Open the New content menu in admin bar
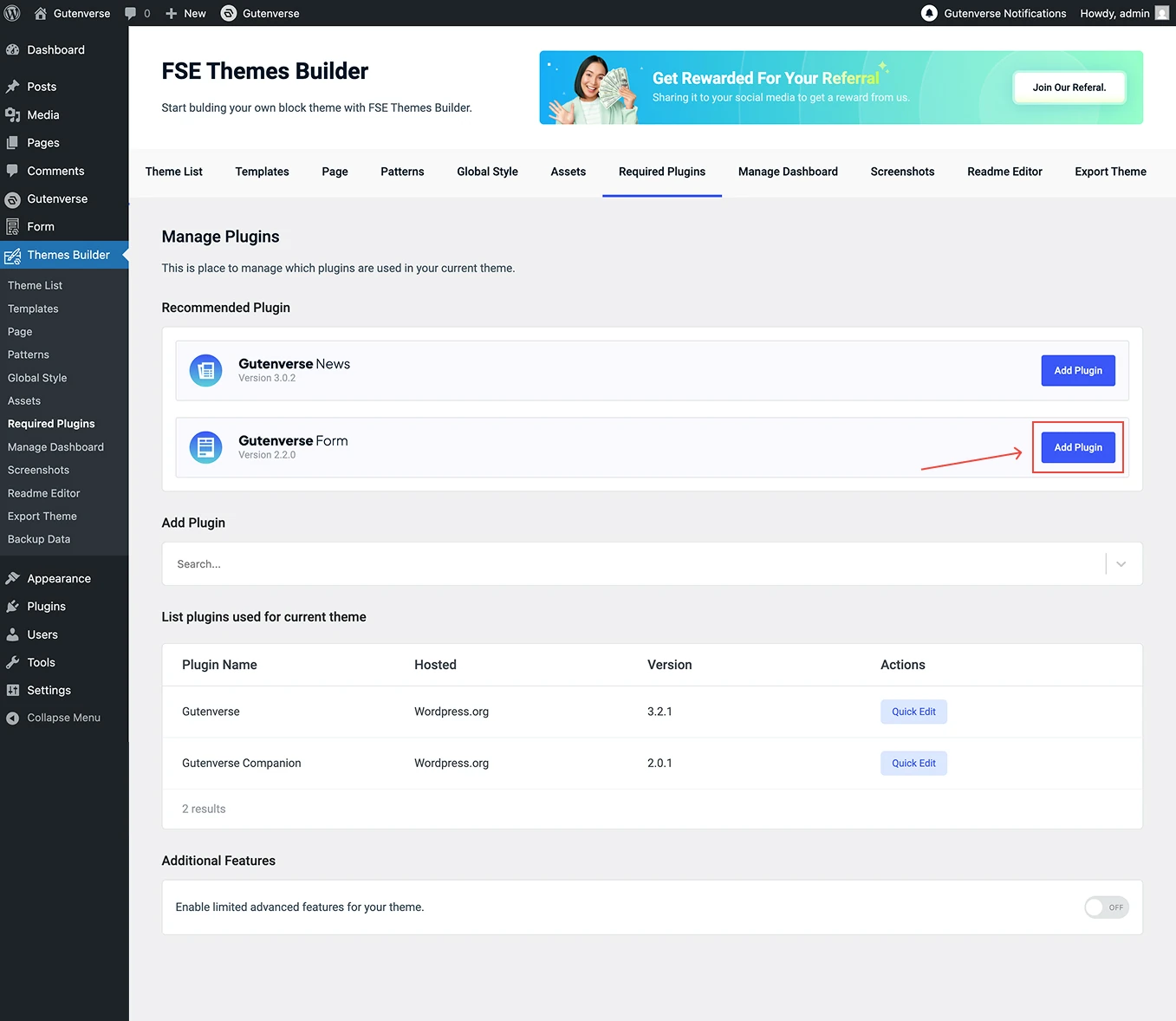The height and width of the screenshot is (1021, 1176). click(185, 13)
